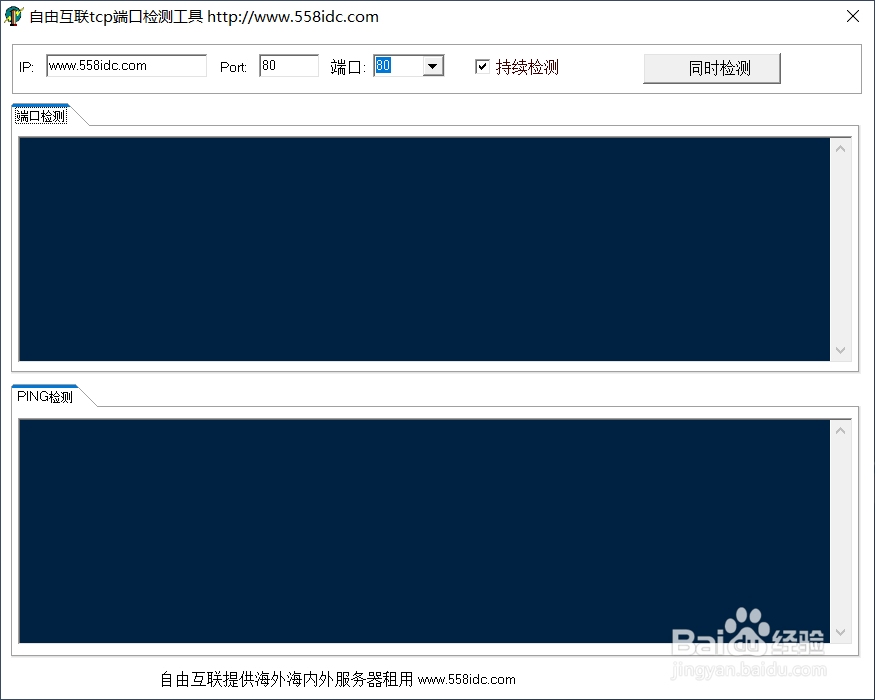875x700 pixels.
Task: Click the Port field showing 80
Action: (289, 66)
